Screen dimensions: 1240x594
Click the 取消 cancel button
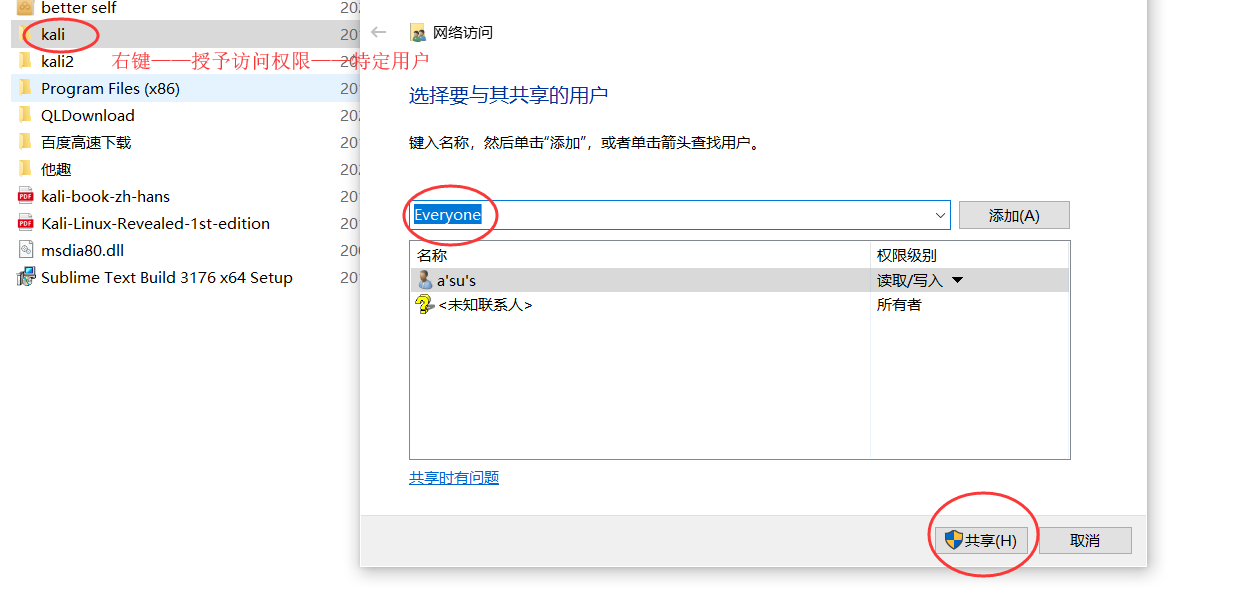(1085, 540)
